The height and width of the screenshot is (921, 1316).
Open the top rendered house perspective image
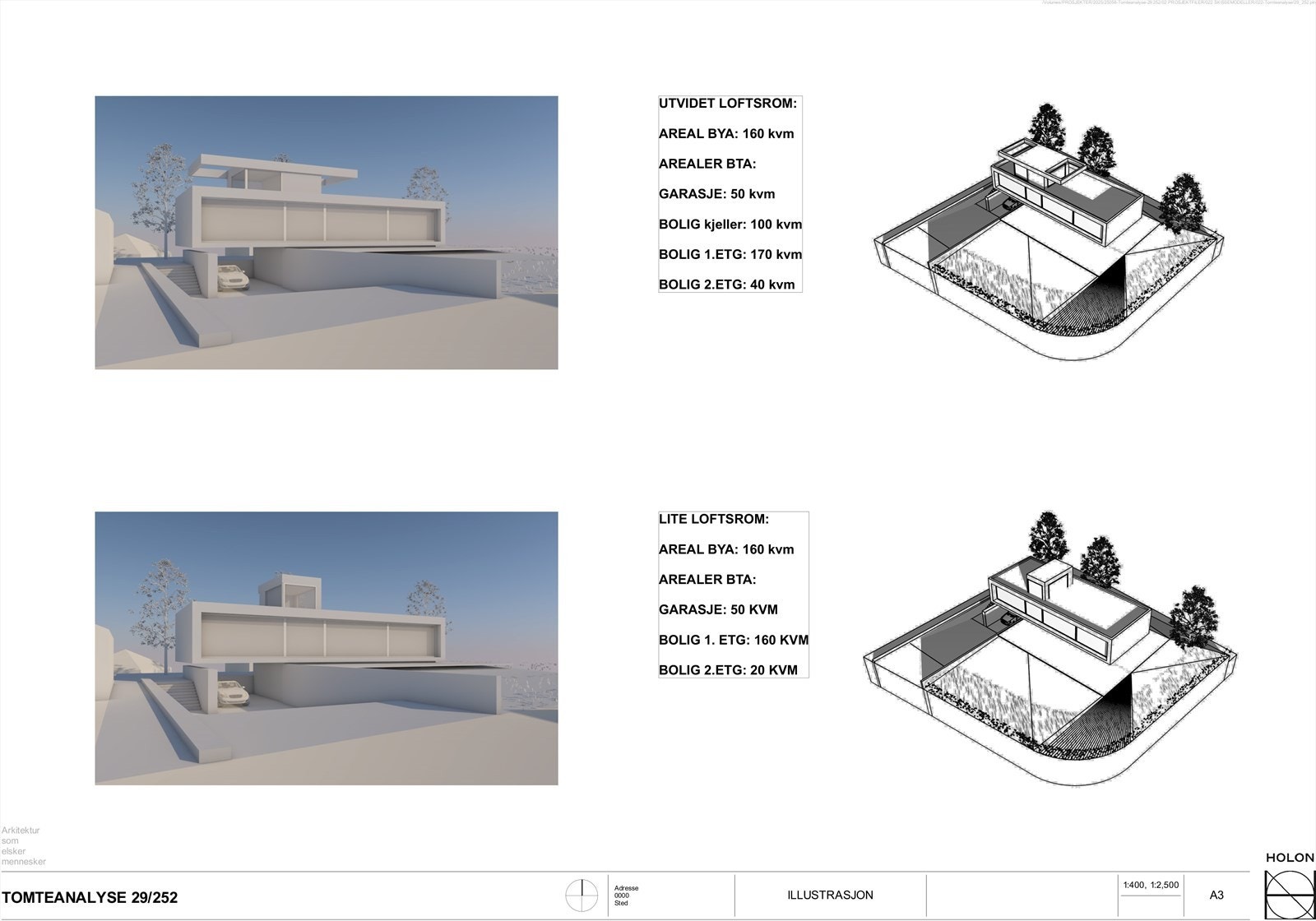click(x=327, y=233)
